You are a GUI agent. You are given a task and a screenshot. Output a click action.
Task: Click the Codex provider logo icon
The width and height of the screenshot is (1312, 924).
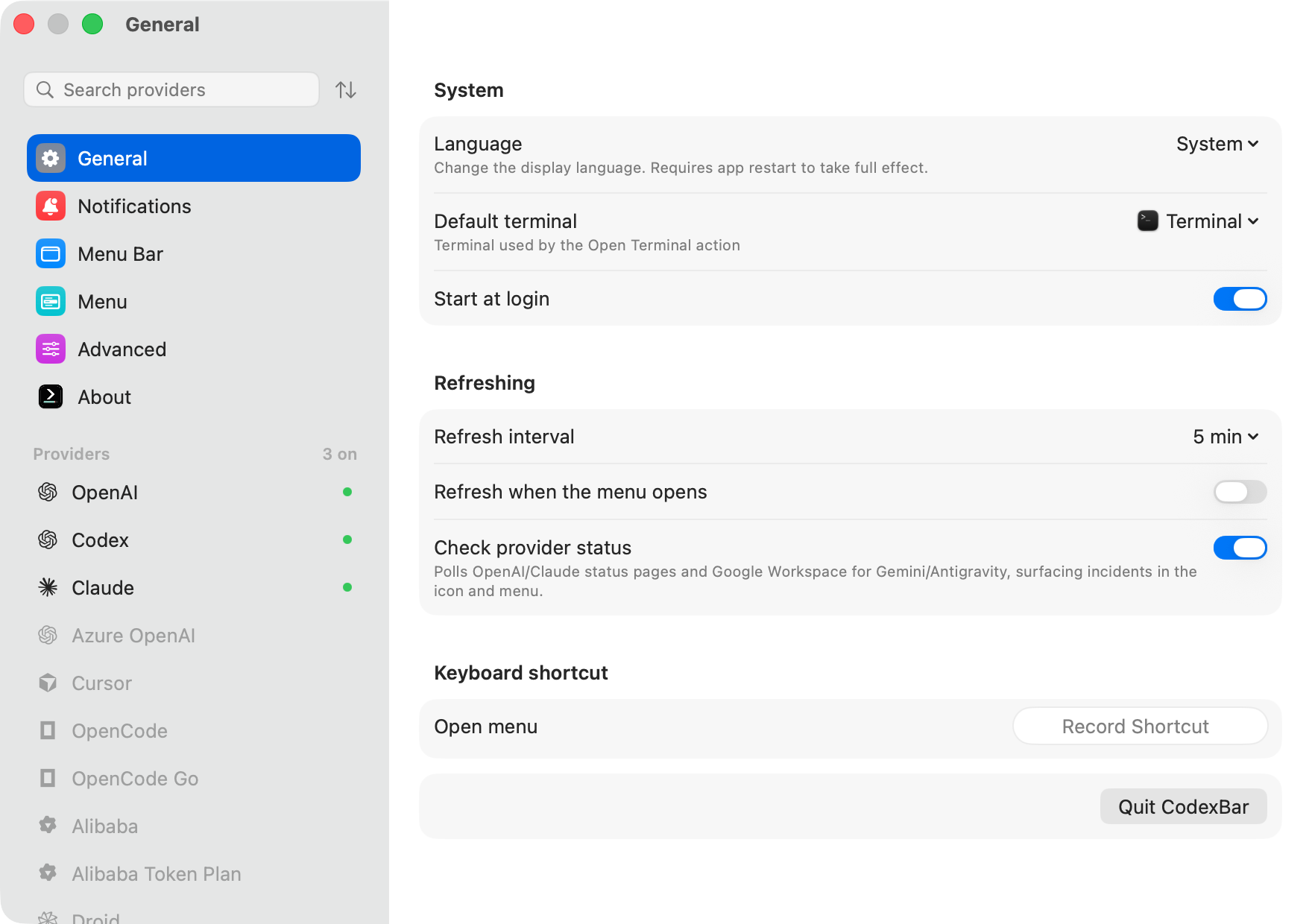point(48,539)
